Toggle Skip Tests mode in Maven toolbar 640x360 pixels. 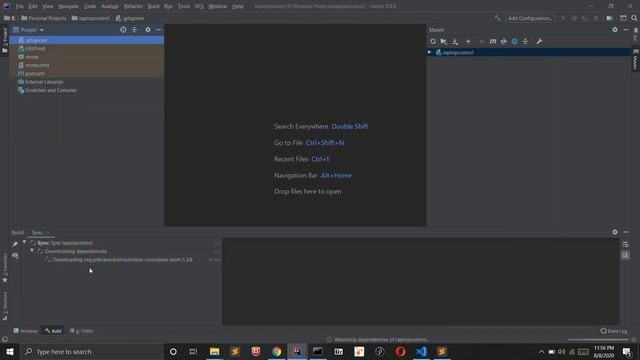click(x=515, y=41)
